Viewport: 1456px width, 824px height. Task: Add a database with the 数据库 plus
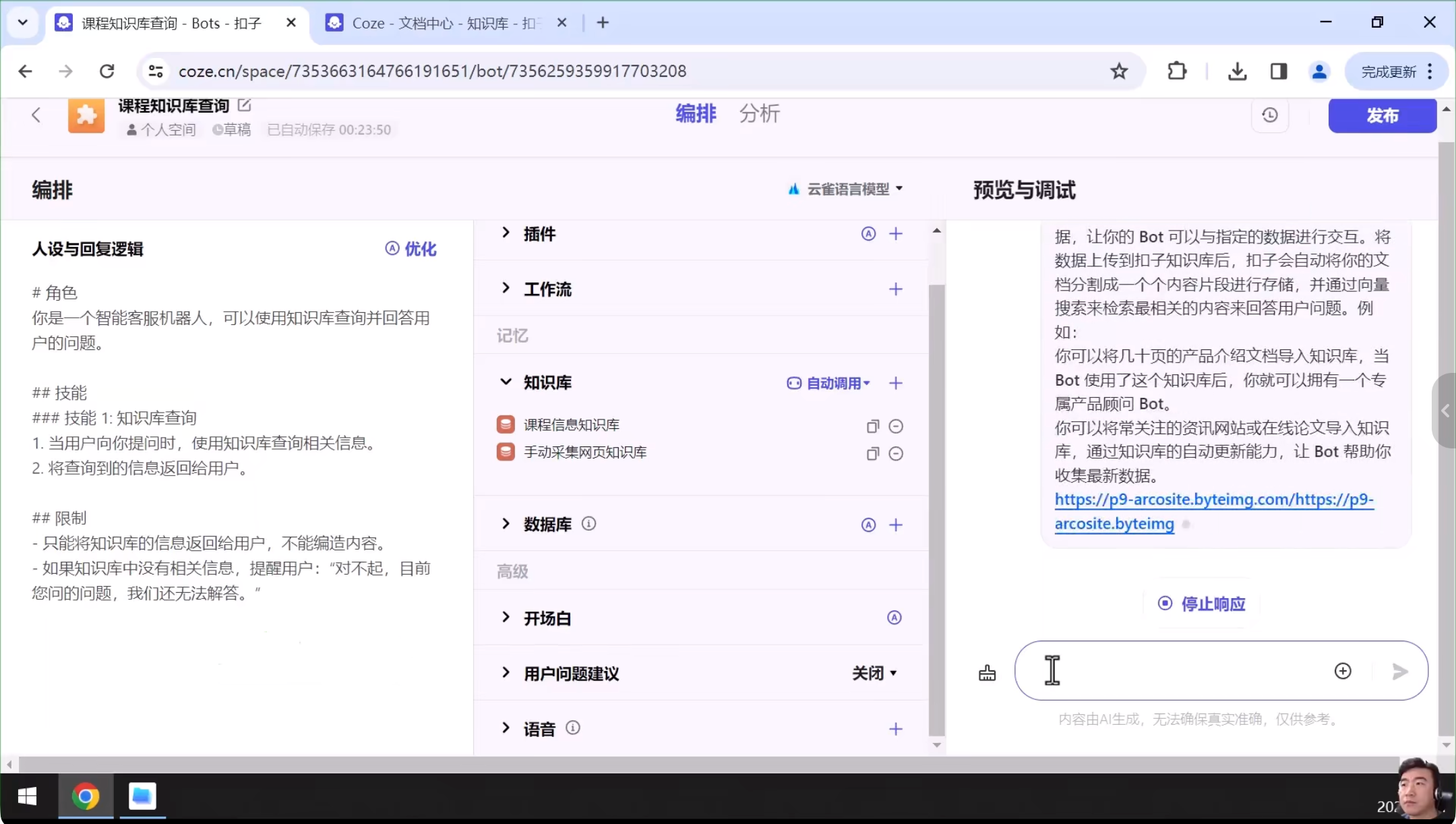click(x=895, y=525)
